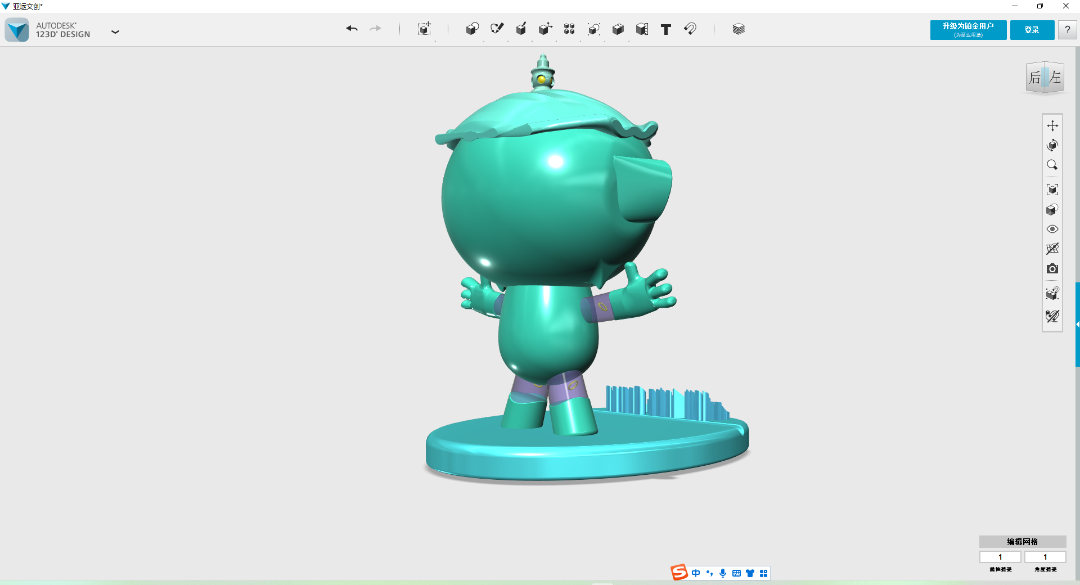Image resolution: width=1080 pixels, height=585 pixels.
Task: Toggle Sogou punctuation mode
Action: click(709, 573)
